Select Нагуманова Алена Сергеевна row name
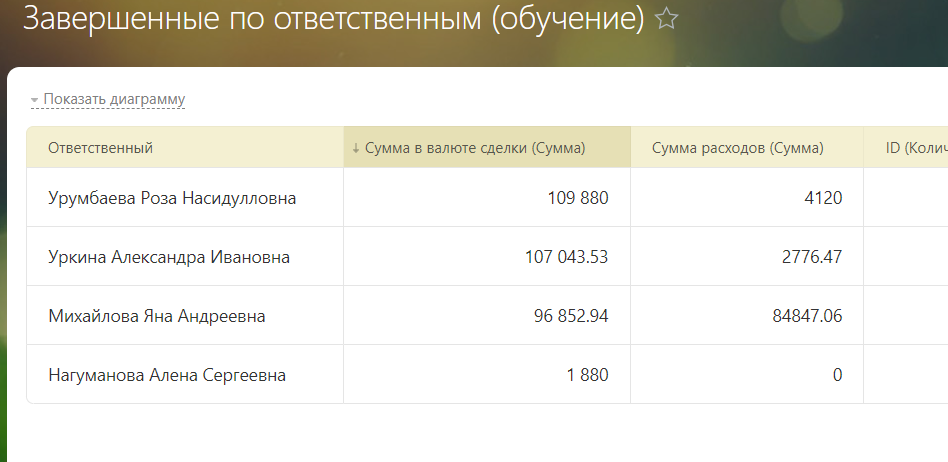 tap(167, 375)
